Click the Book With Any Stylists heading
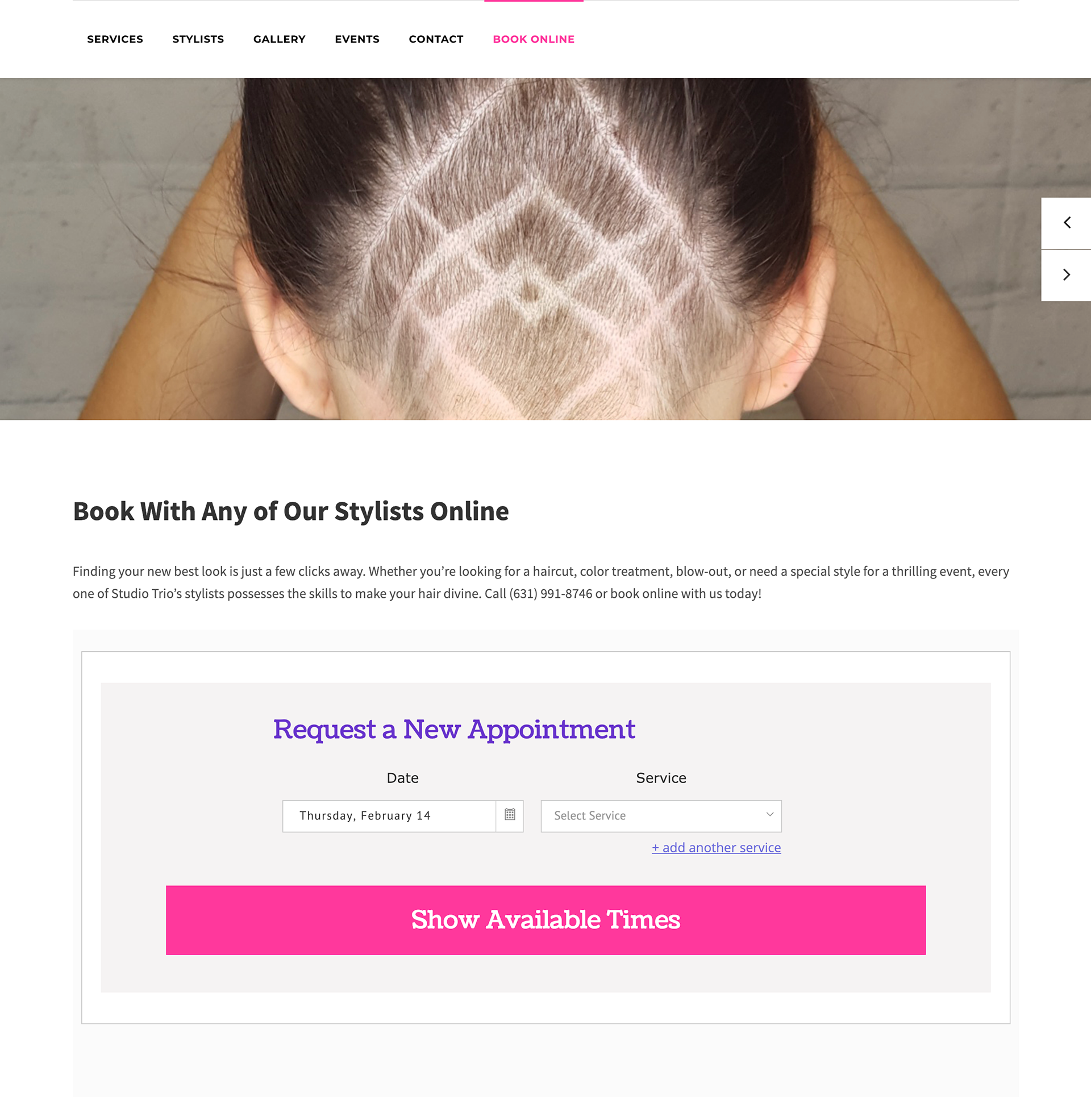The image size is (1091, 1120). pos(290,511)
